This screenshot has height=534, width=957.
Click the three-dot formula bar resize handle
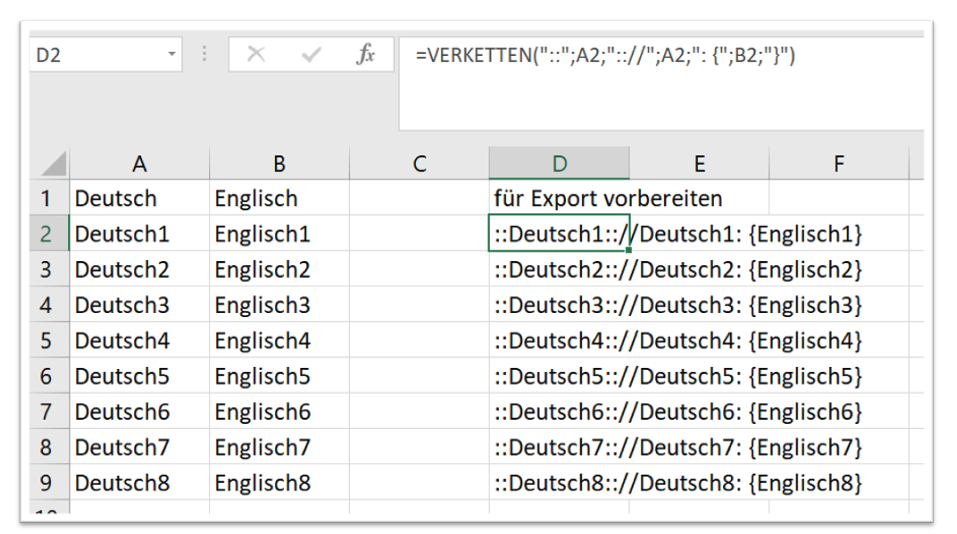207,55
